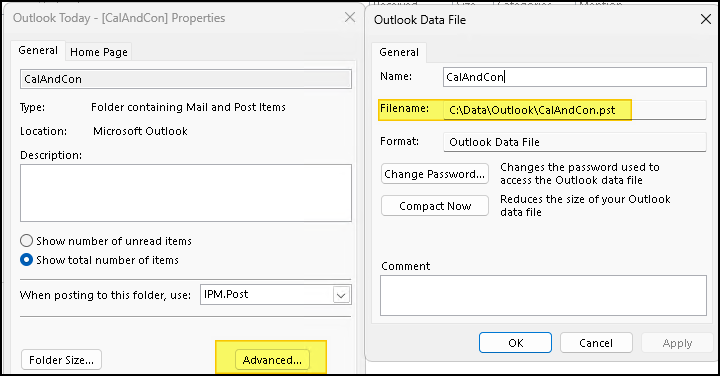The width and height of the screenshot is (720, 376).
Task: Close the Outlook Today Properties dialog
Action: pyautogui.click(x=350, y=17)
